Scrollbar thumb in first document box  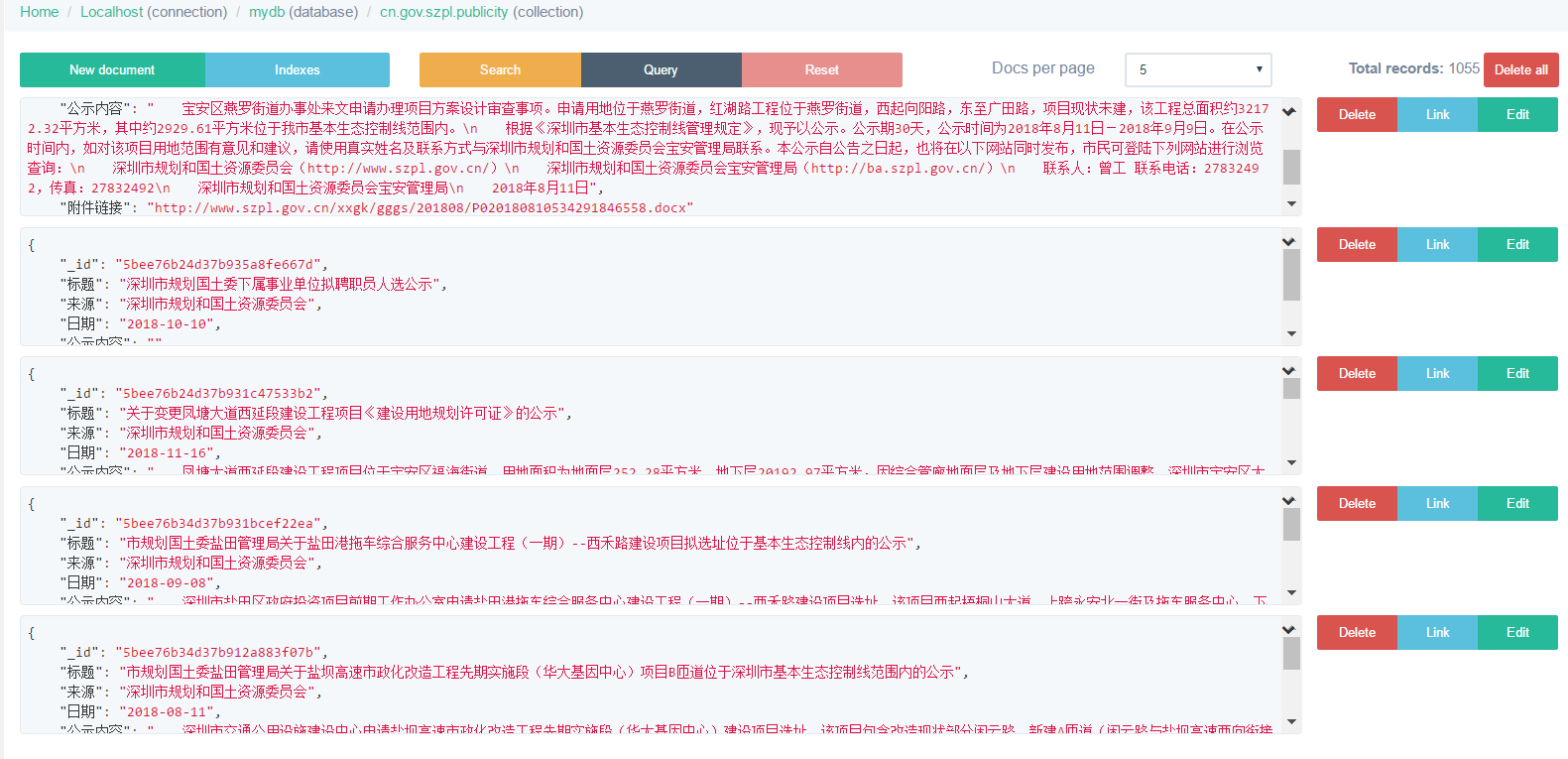[1291, 167]
